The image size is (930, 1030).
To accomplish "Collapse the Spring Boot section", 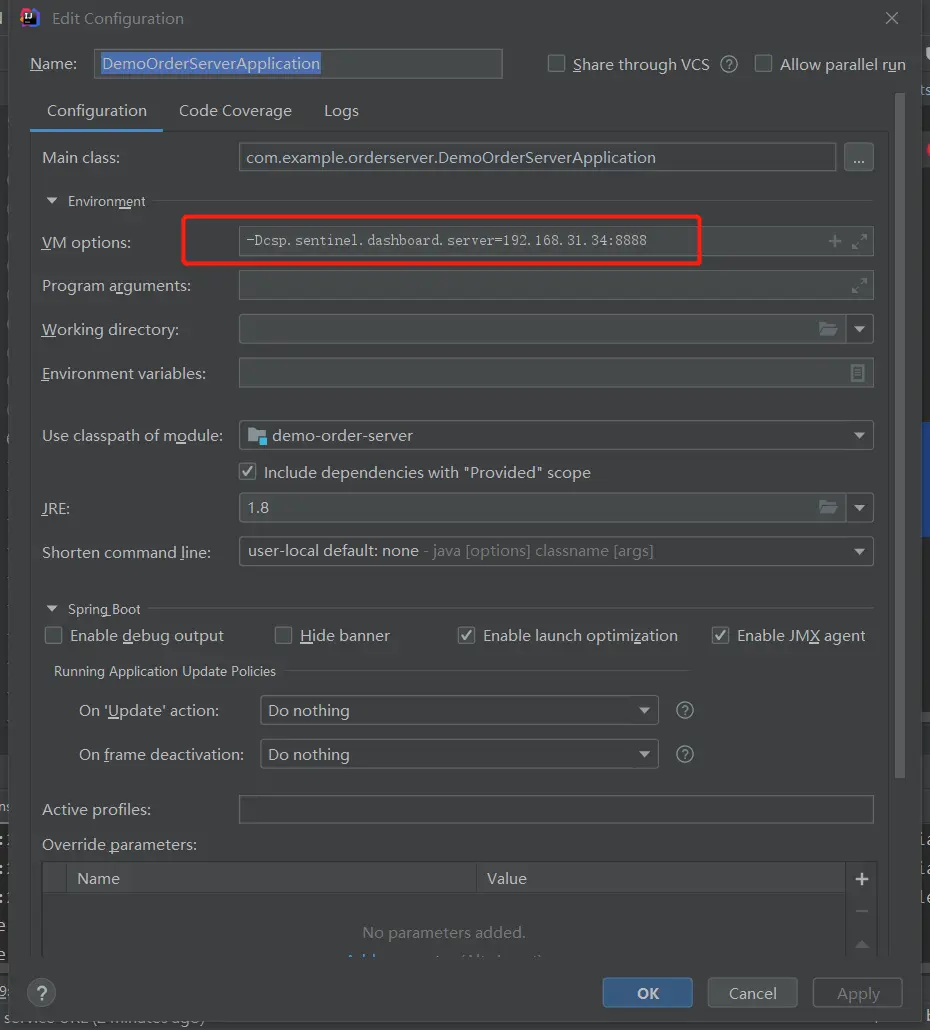I will point(52,609).
